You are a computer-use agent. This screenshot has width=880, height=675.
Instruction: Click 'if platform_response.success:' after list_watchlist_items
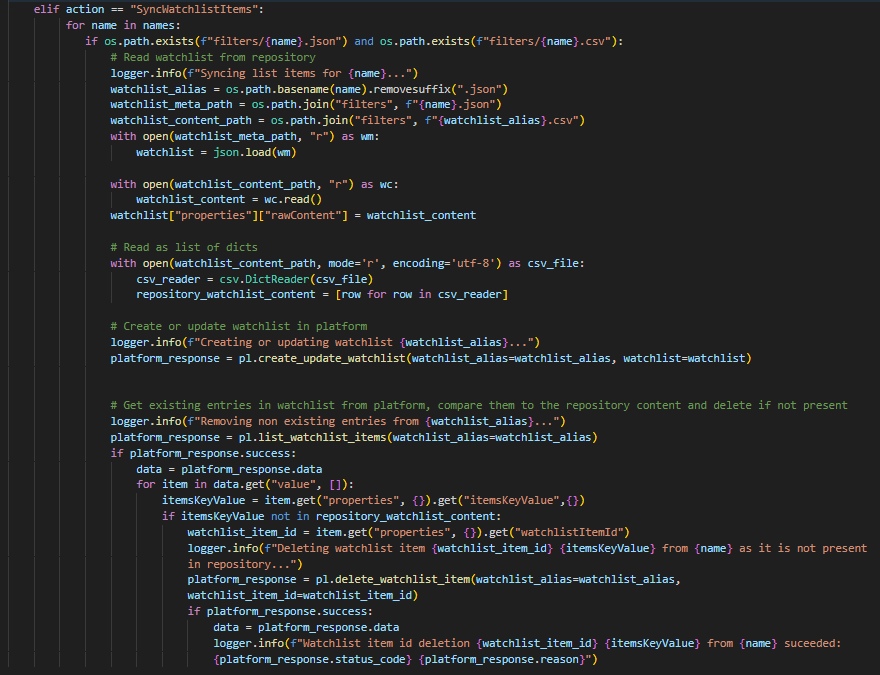point(203,453)
